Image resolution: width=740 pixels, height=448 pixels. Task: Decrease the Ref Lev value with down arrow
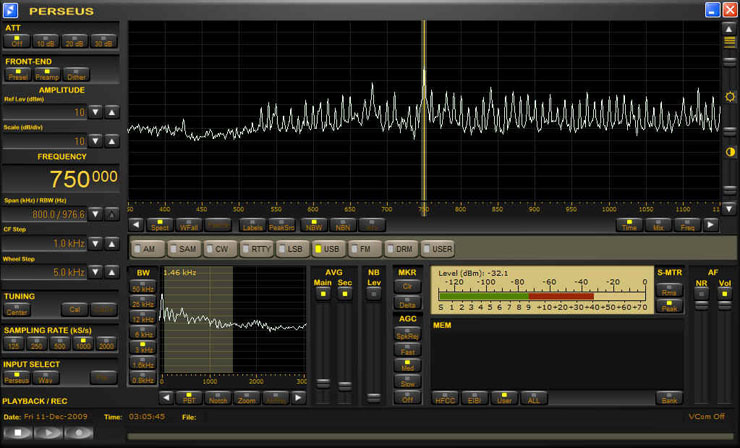95,112
